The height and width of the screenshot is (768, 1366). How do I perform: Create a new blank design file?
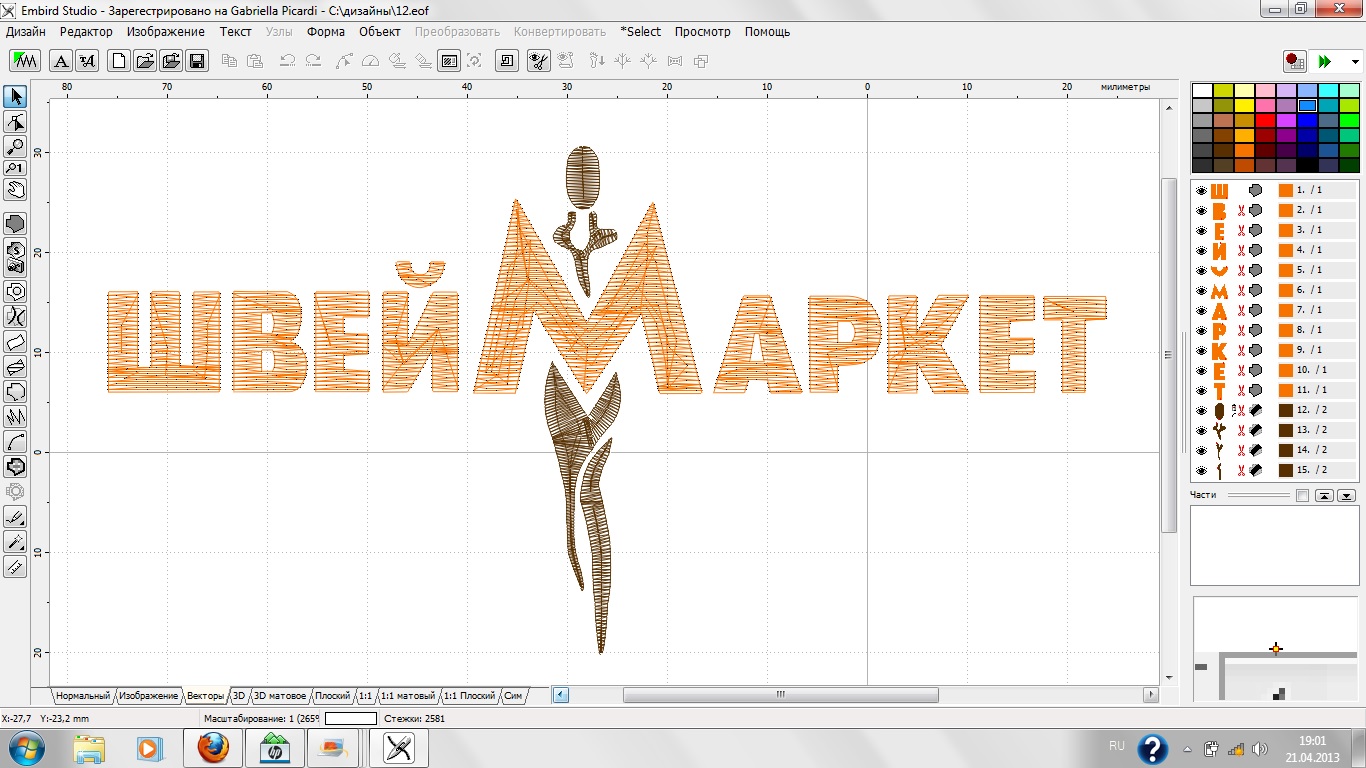[119, 61]
